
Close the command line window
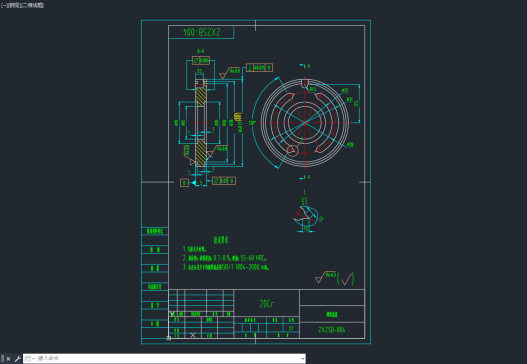8,359
